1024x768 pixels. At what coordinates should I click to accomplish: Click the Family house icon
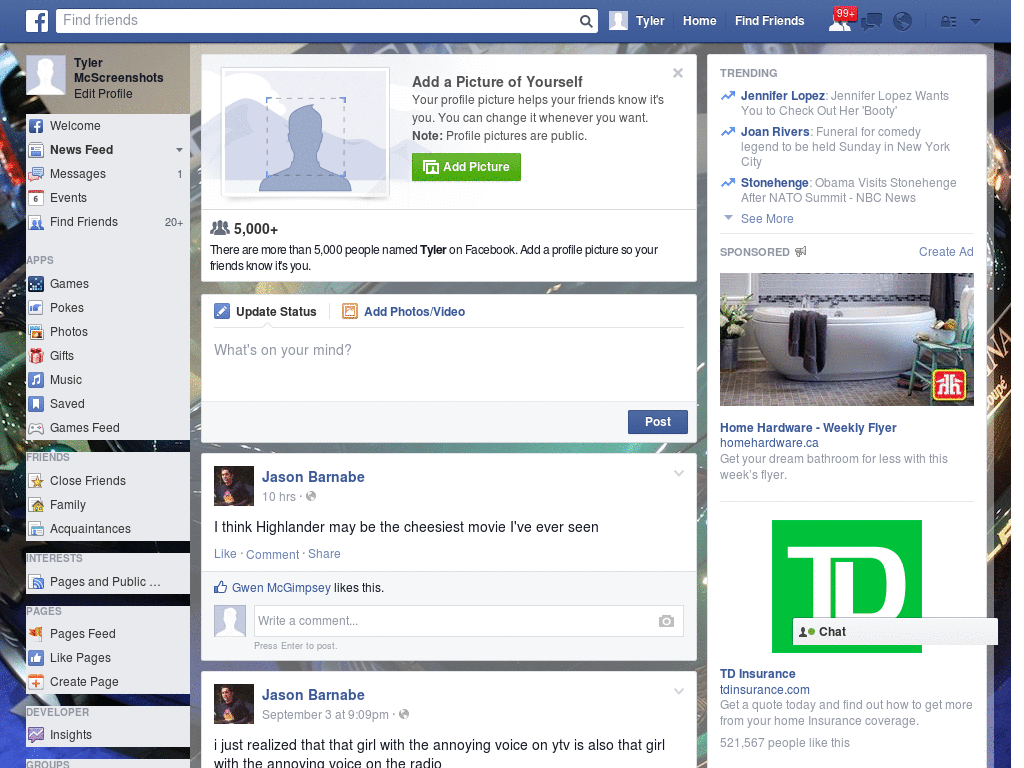[37, 505]
